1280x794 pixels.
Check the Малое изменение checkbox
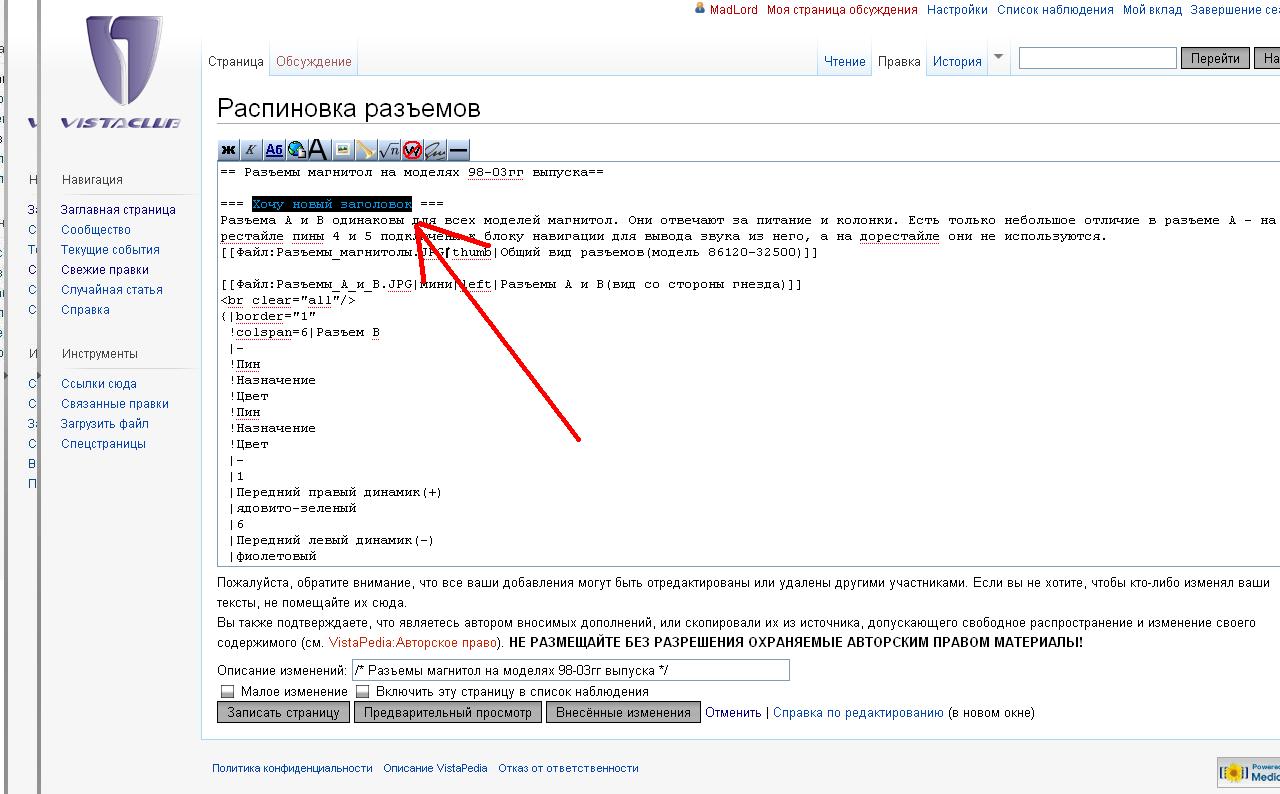click(x=228, y=691)
